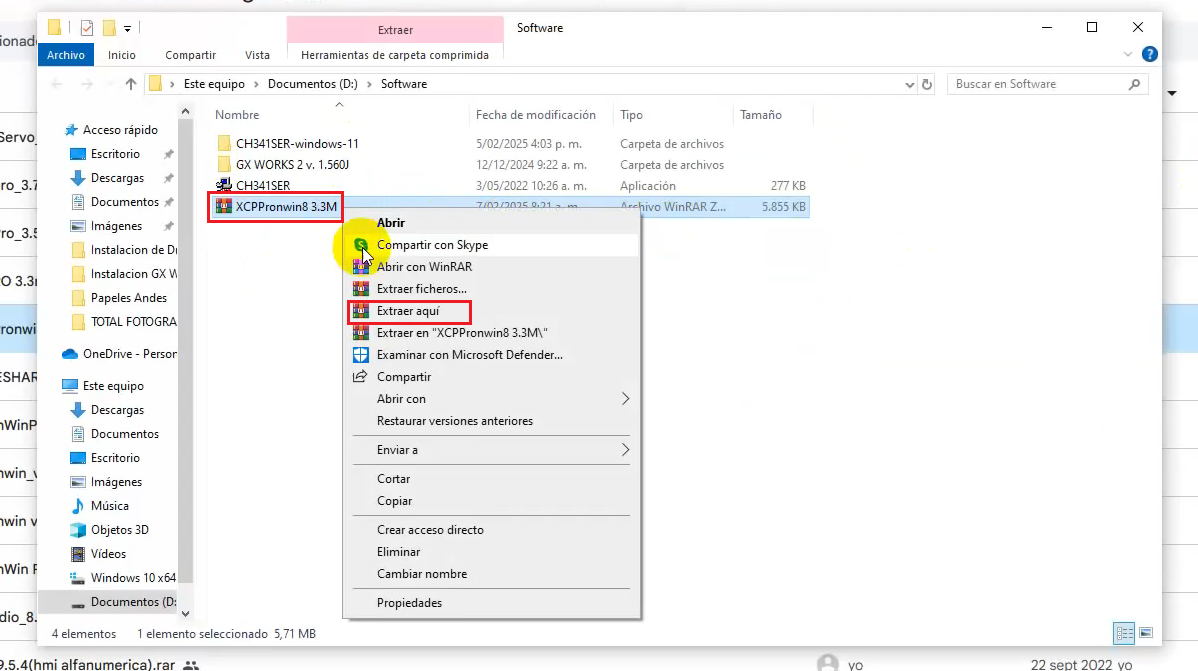Choose Cambiar nombre in the context menu
1198x671 pixels.
pos(422,574)
